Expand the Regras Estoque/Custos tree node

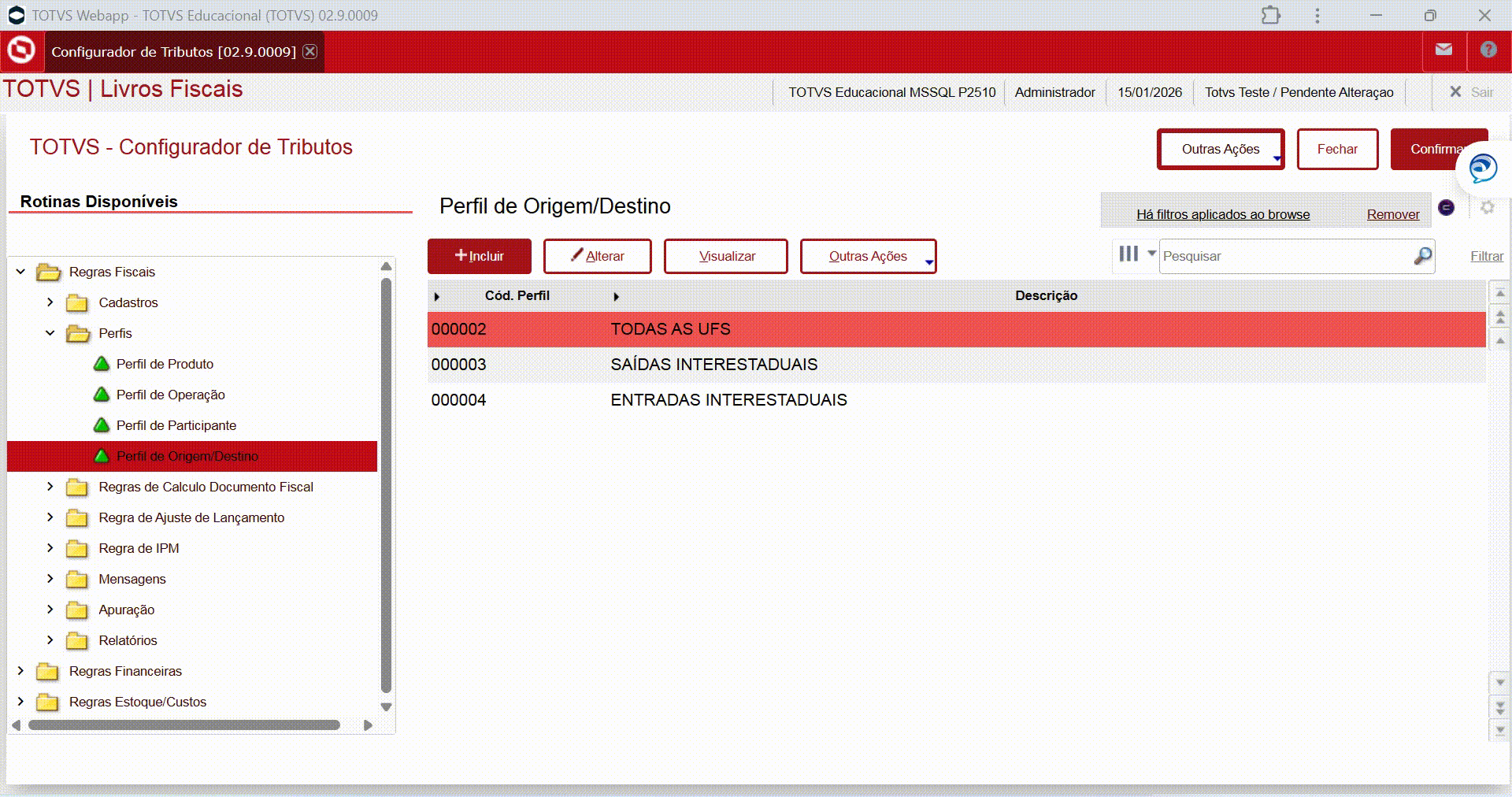(20, 702)
